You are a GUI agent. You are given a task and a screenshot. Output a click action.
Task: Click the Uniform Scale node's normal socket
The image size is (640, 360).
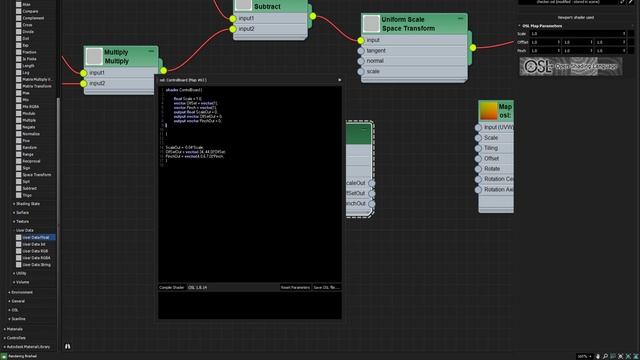click(361, 61)
